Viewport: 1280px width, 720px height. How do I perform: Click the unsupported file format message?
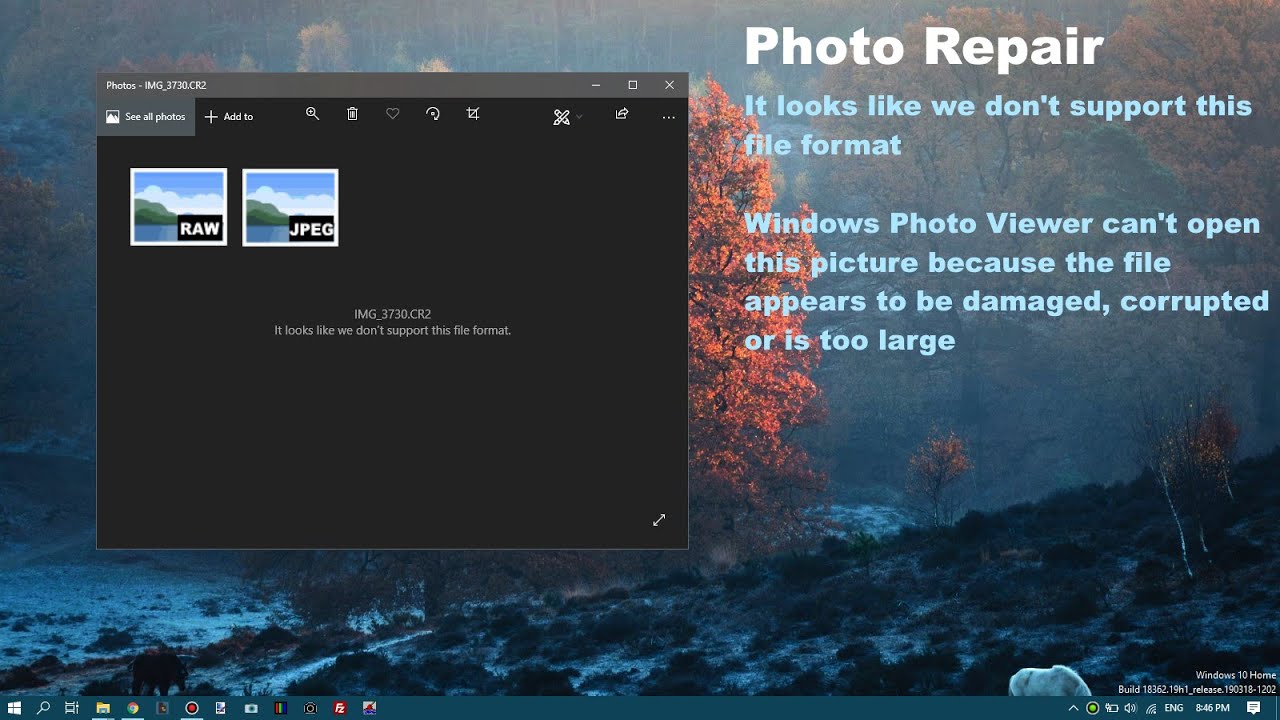(393, 330)
